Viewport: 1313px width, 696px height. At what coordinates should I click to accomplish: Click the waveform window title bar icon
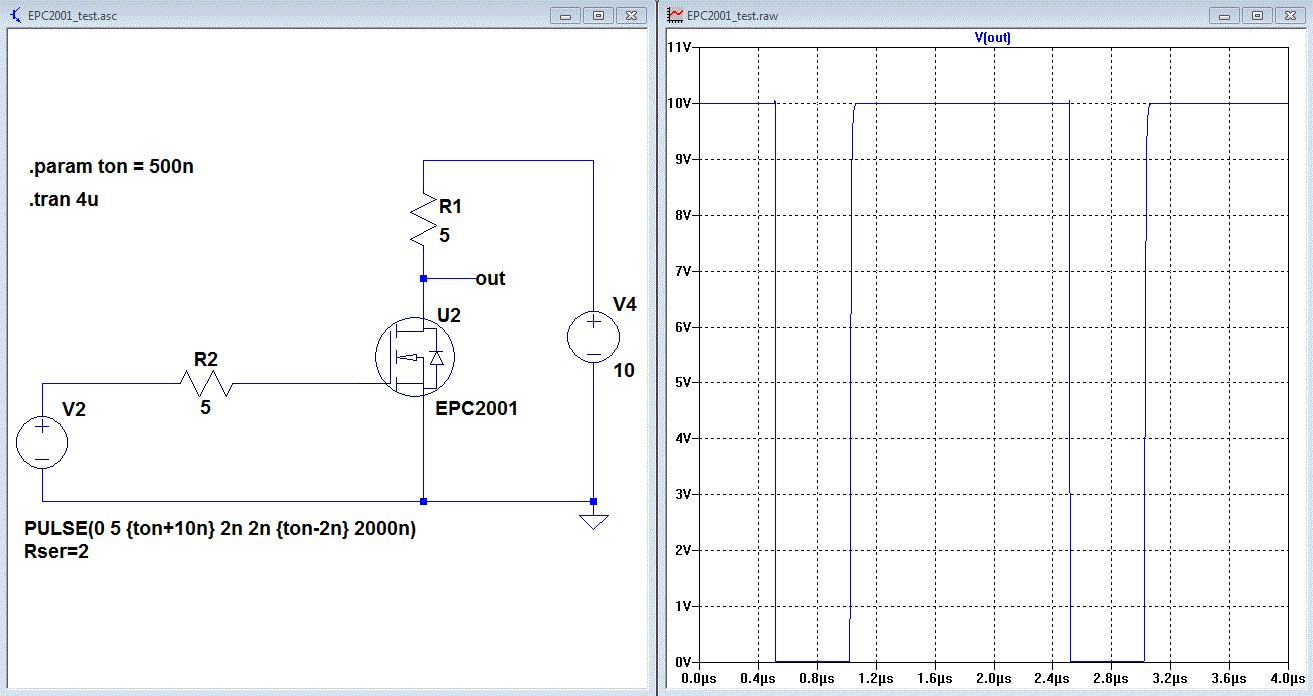click(675, 15)
